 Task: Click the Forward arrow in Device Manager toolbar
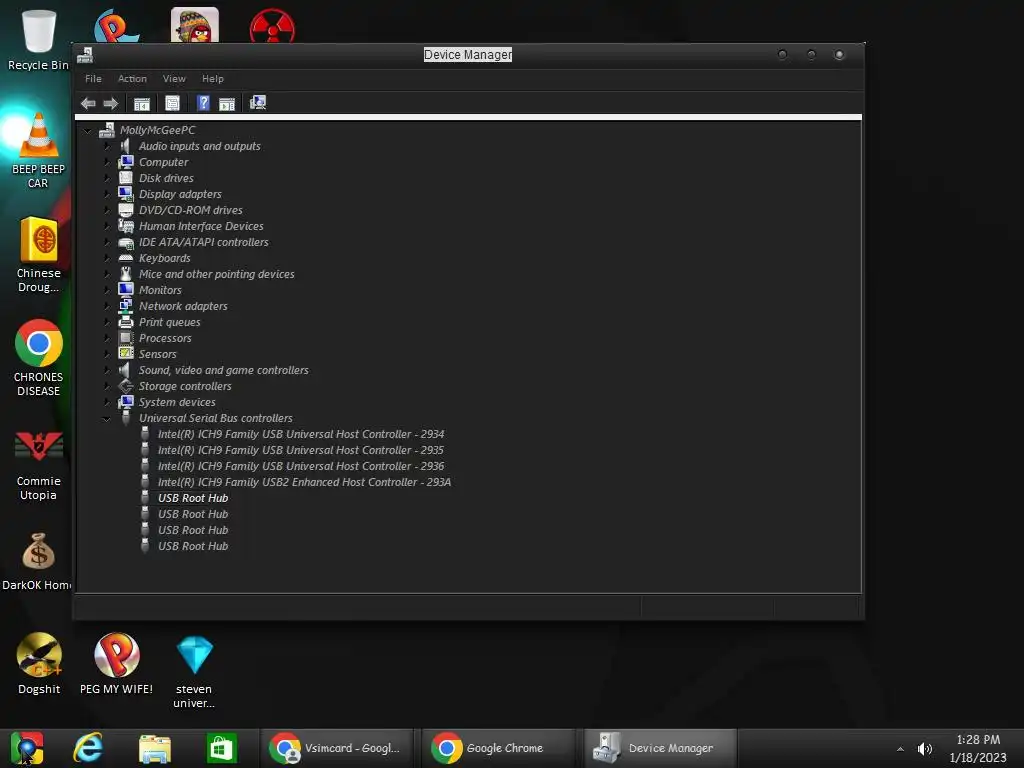pyautogui.click(x=110, y=103)
